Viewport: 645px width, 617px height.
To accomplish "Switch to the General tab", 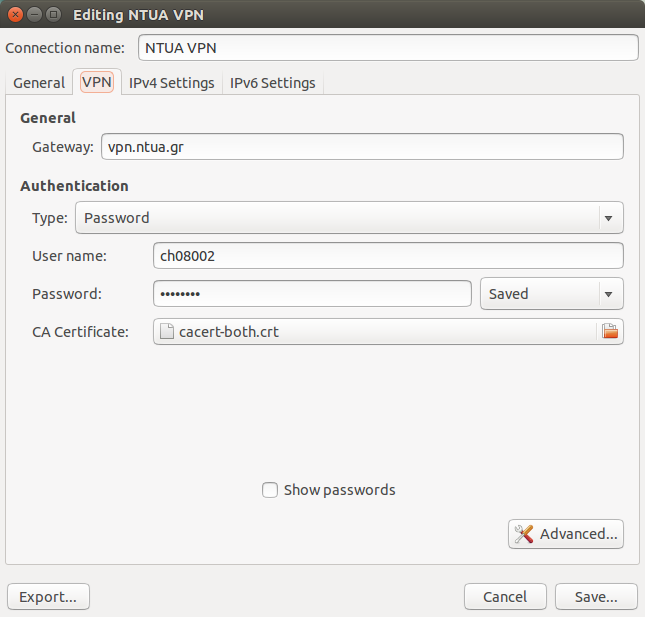I will [39, 83].
